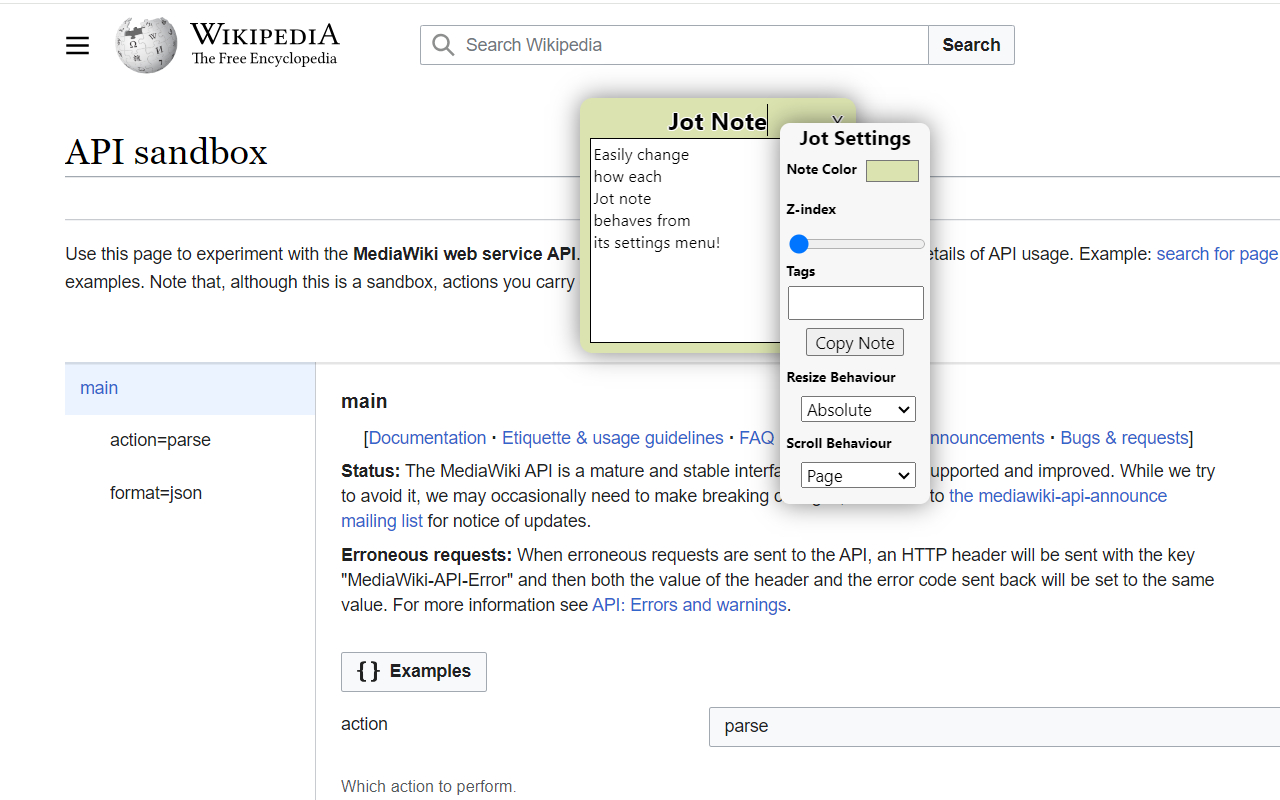Select format=json in the sidebar
This screenshot has width=1280, height=800.
pyautogui.click(x=156, y=493)
